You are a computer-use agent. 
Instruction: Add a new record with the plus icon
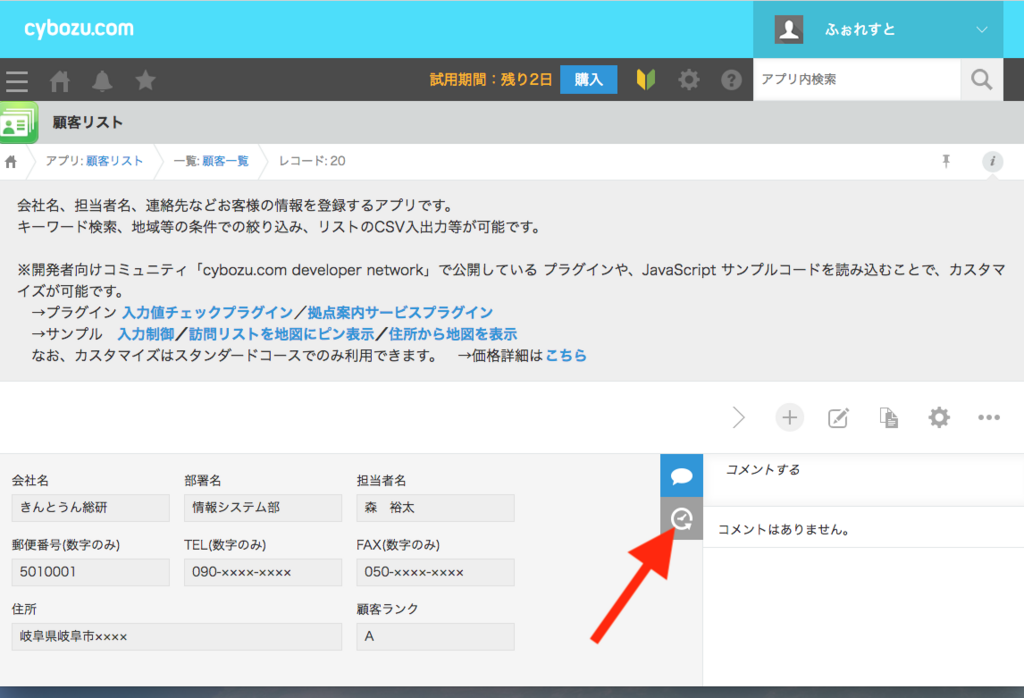789,417
